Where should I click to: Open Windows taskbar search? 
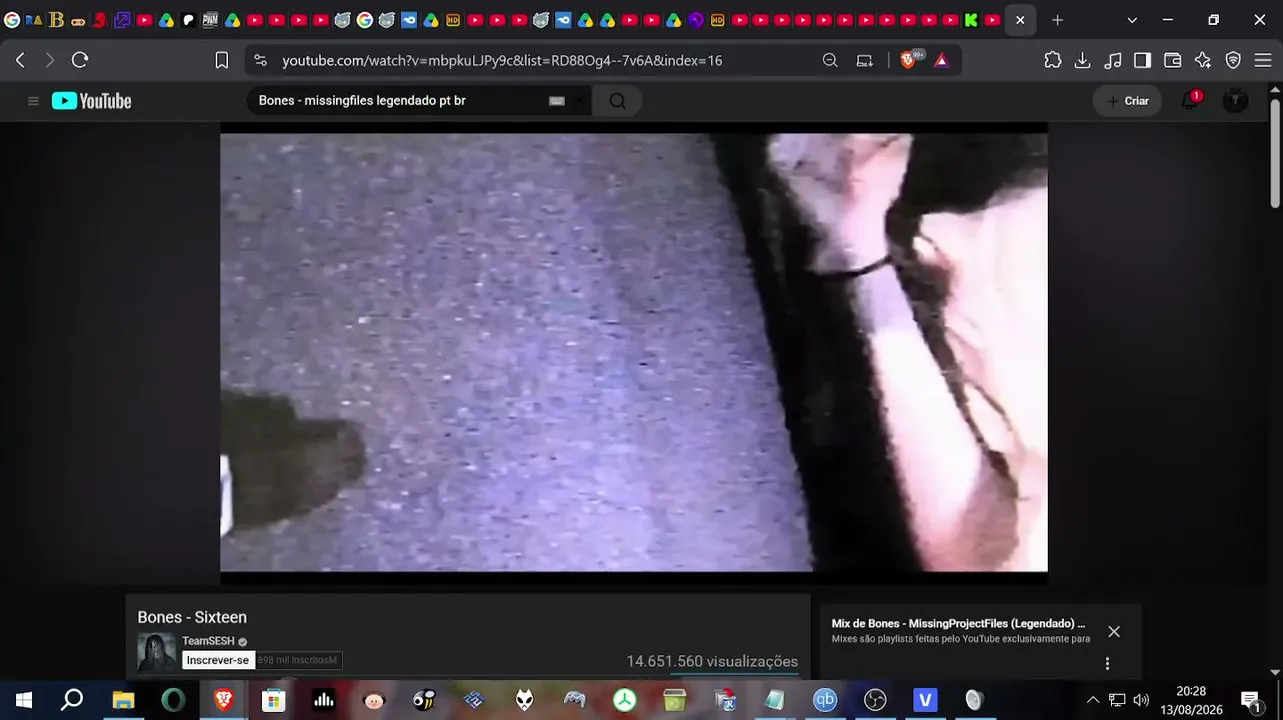72,700
